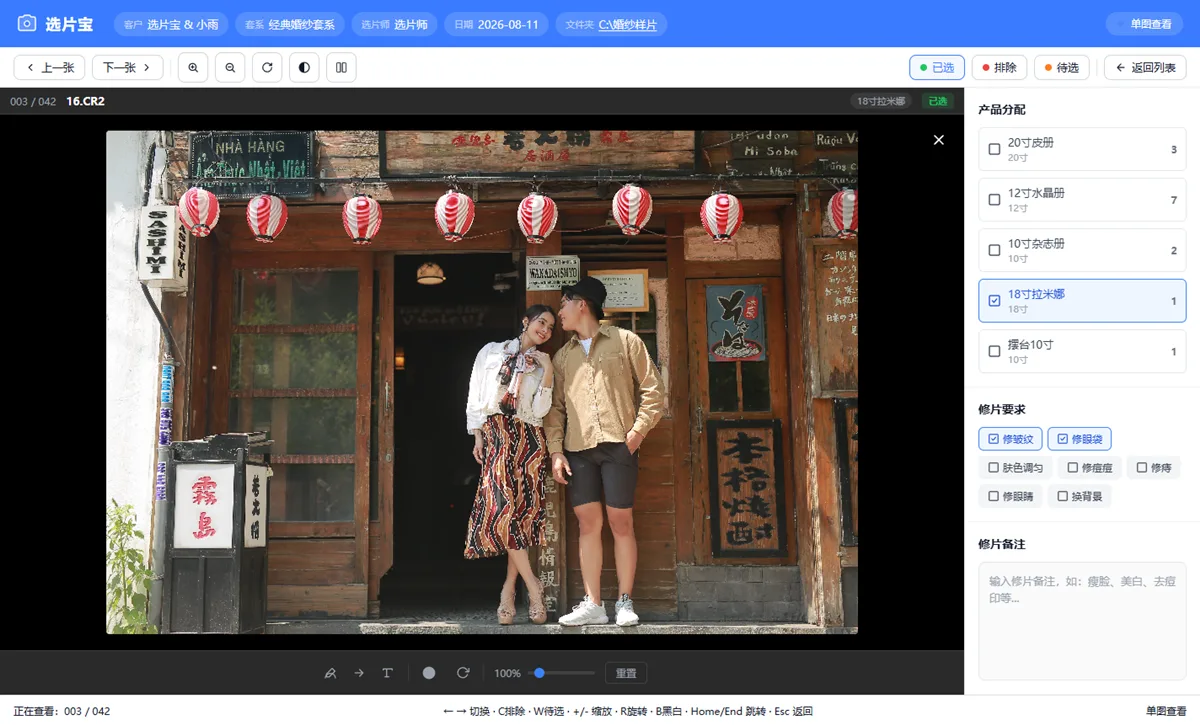Click the 产品分配 section heading
Image resolution: width=1200 pixels, height=725 pixels.
coord(1001,109)
